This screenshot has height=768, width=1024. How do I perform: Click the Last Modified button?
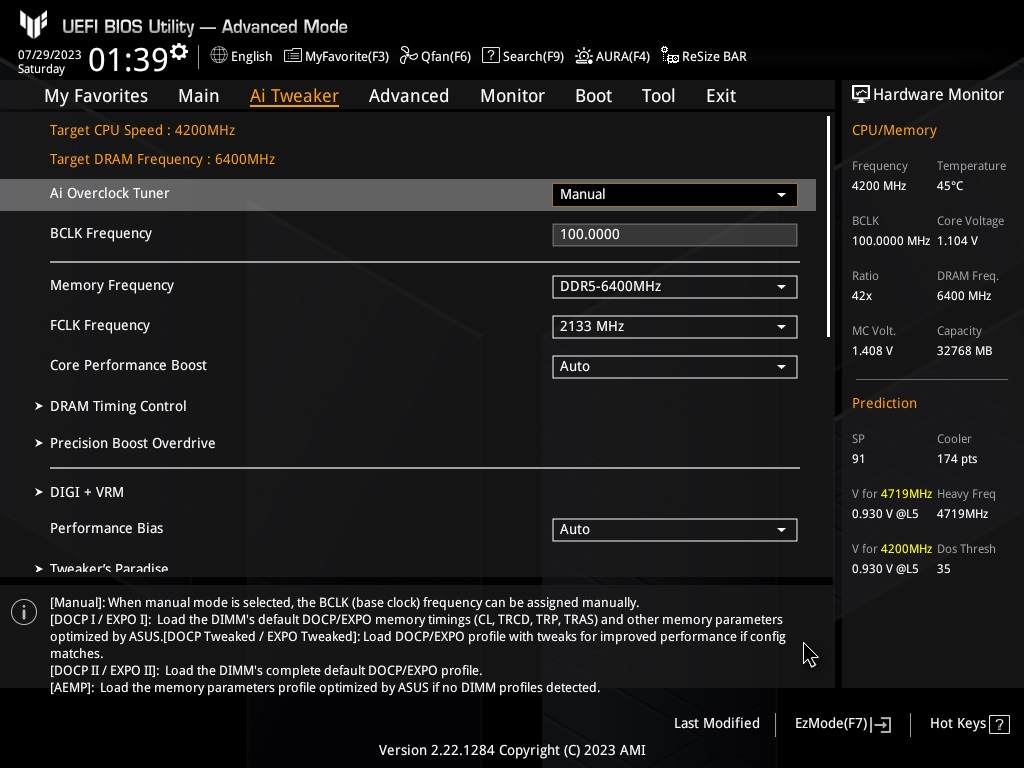click(716, 723)
